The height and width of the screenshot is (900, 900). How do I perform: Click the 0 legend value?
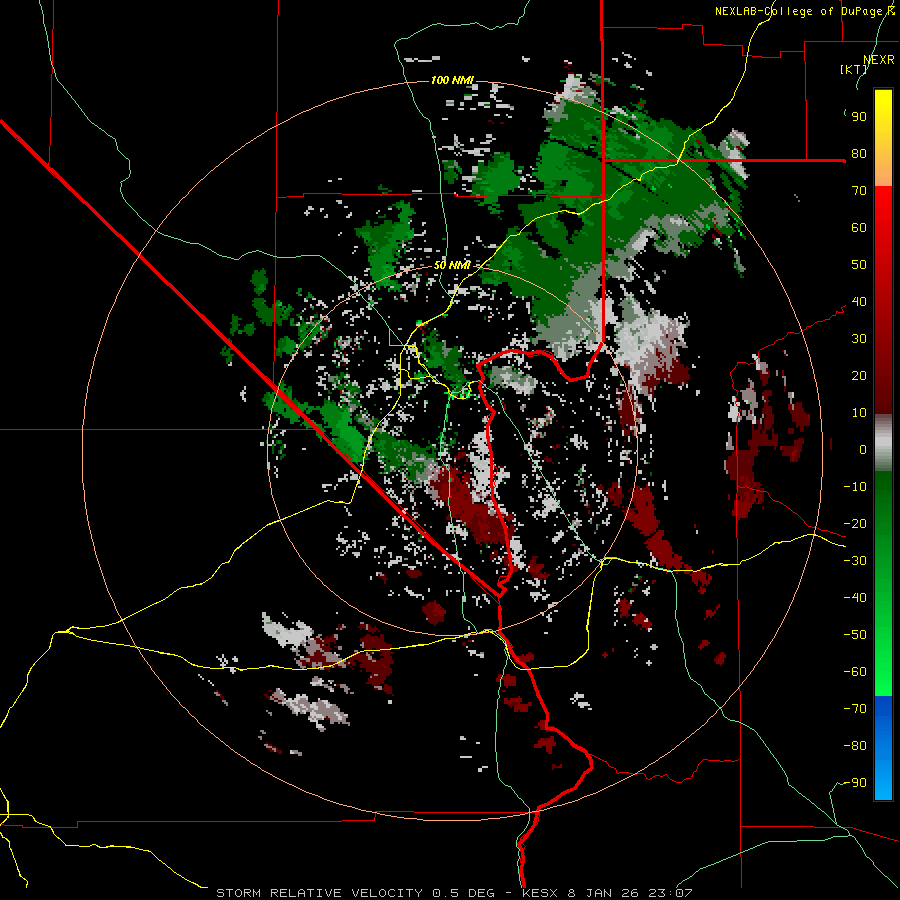click(863, 450)
